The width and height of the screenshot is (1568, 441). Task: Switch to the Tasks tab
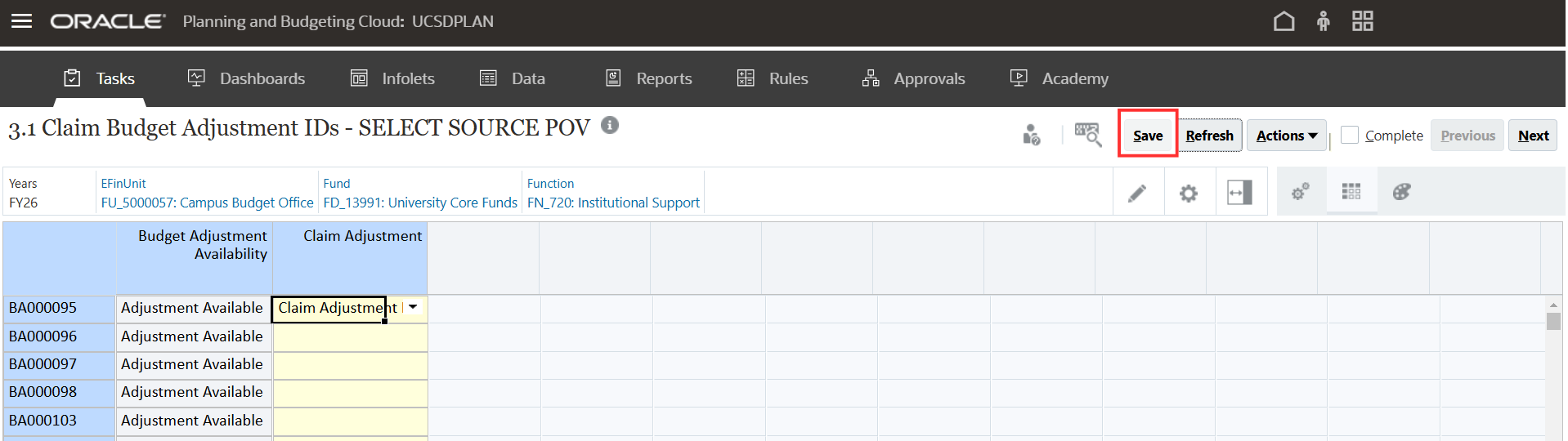[x=100, y=78]
